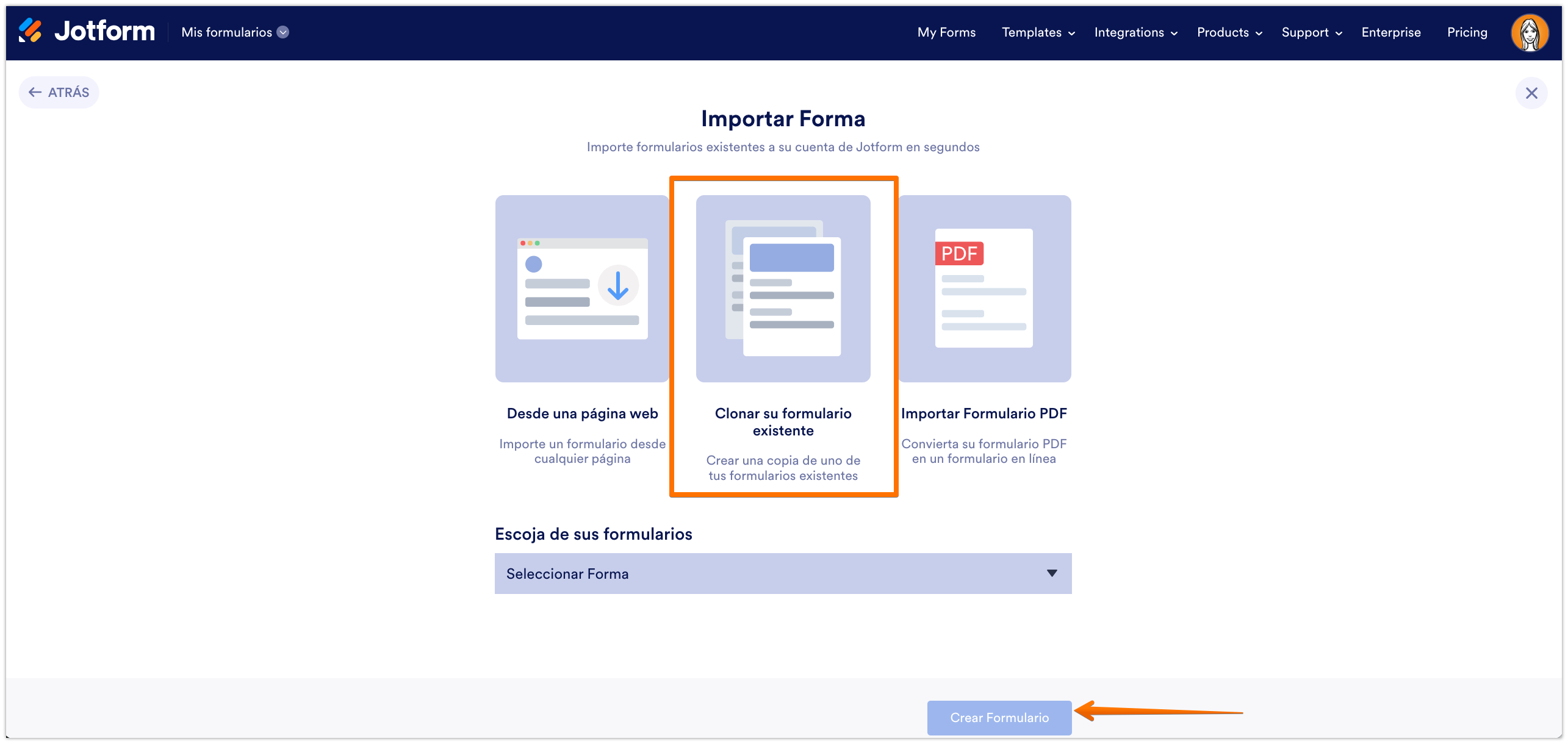Close the import dialog with X

(1531, 93)
